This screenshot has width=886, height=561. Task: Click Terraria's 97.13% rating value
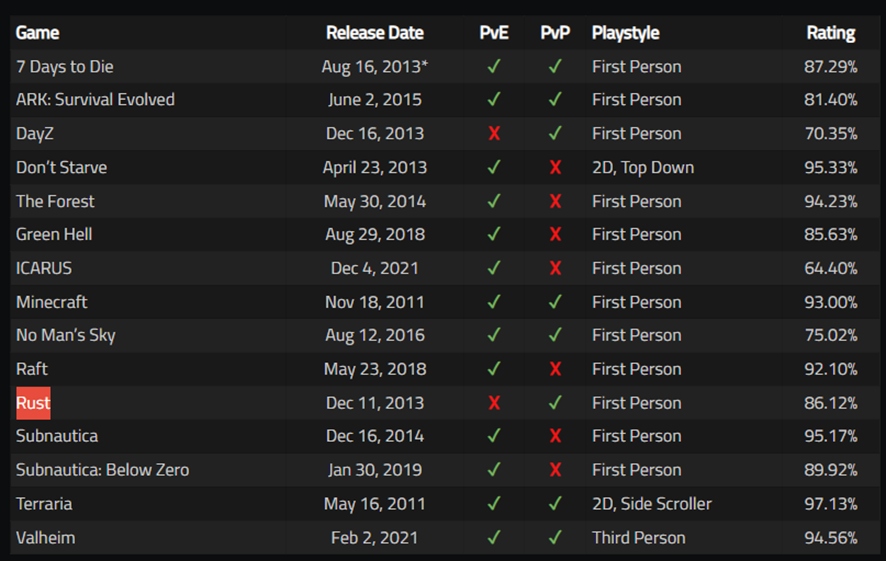tap(831, 503)
